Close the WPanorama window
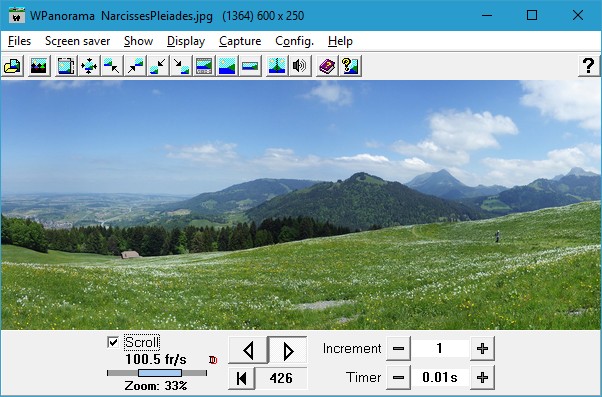This screenshot has height=397, width=602. pos(578,15)
